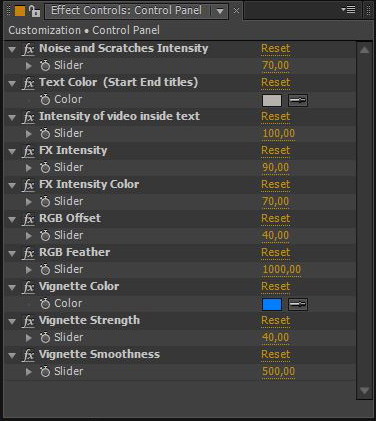376x421 pixels.
Task: Open the Effect Controls panel dropdown arrow
Action: [x=220, y=11]
